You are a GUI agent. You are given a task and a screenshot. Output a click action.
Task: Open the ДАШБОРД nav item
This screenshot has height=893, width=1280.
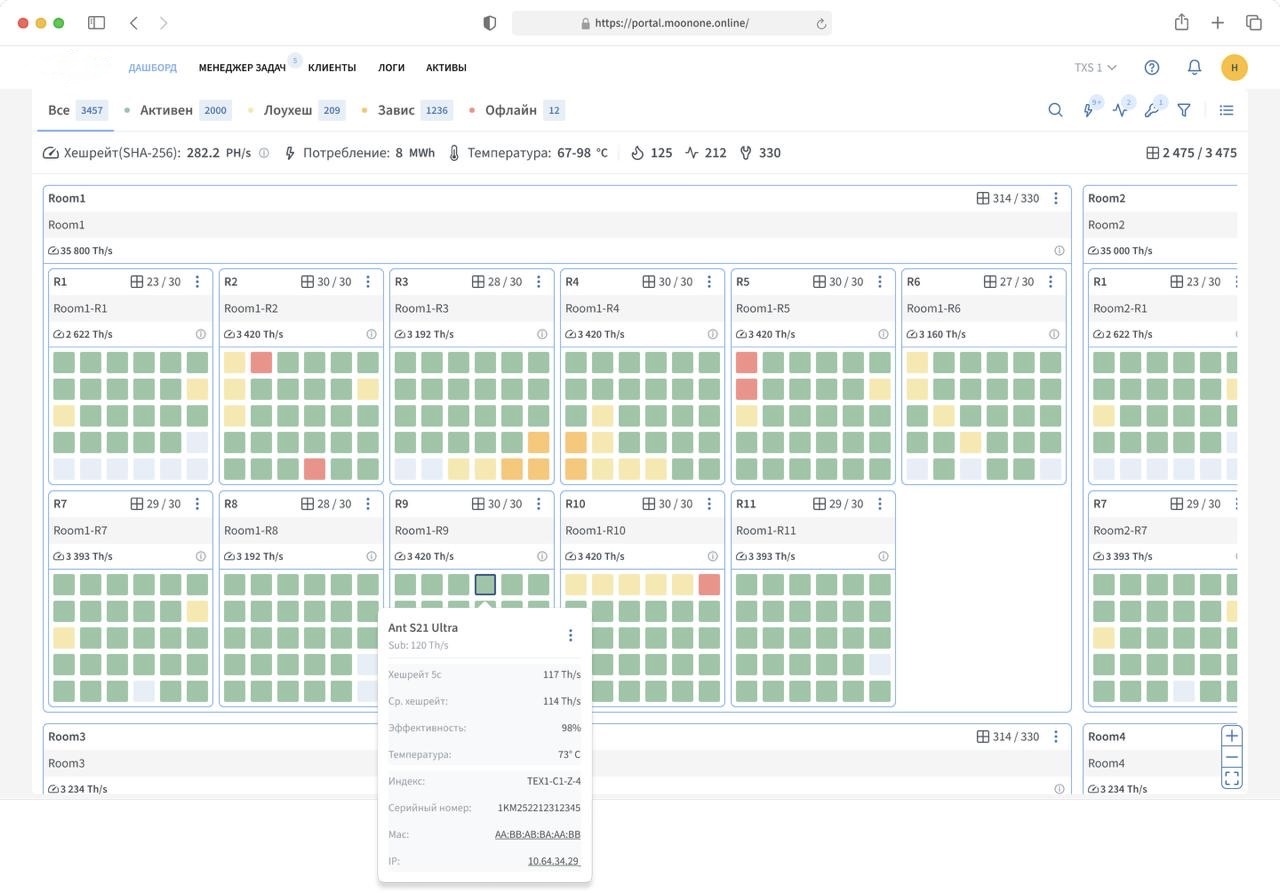152,68
